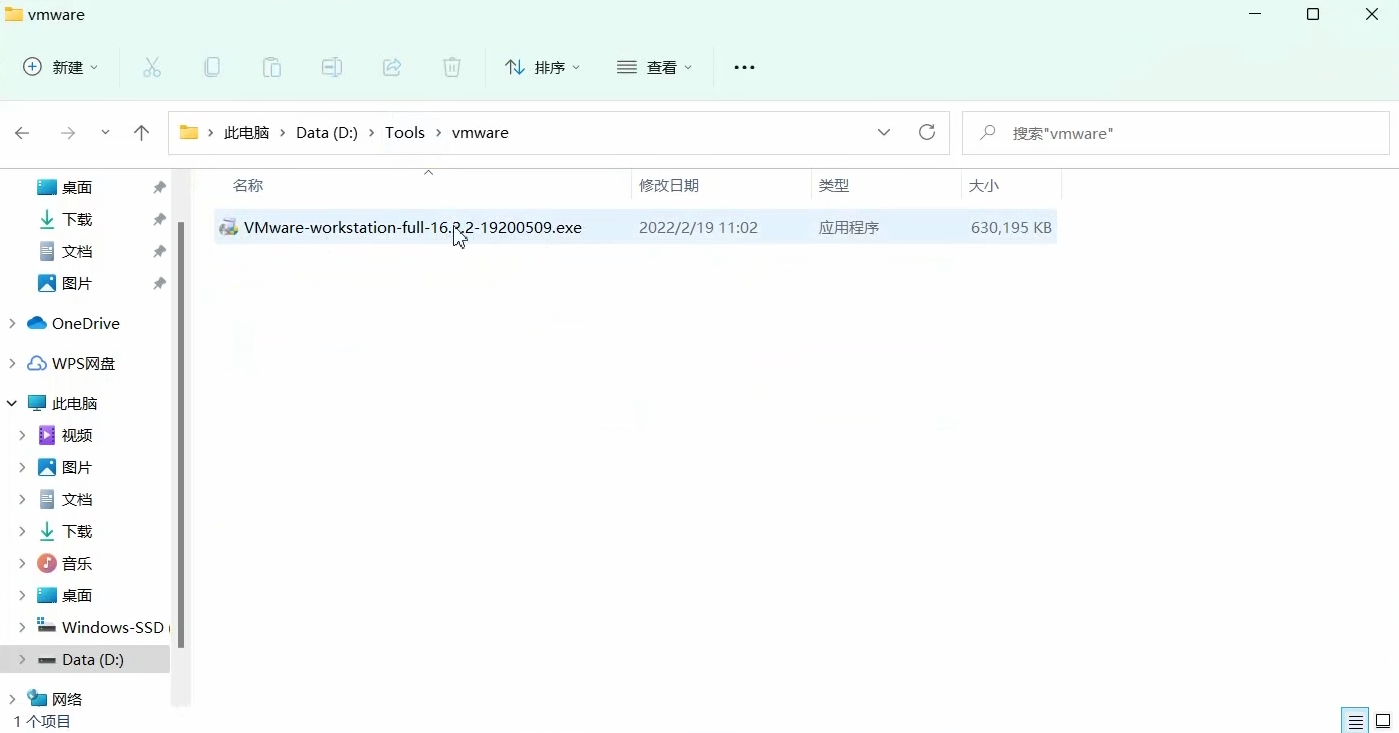Sort by the 名称 column header
This screenshot has width=1399, height=733.
(248, 186)
